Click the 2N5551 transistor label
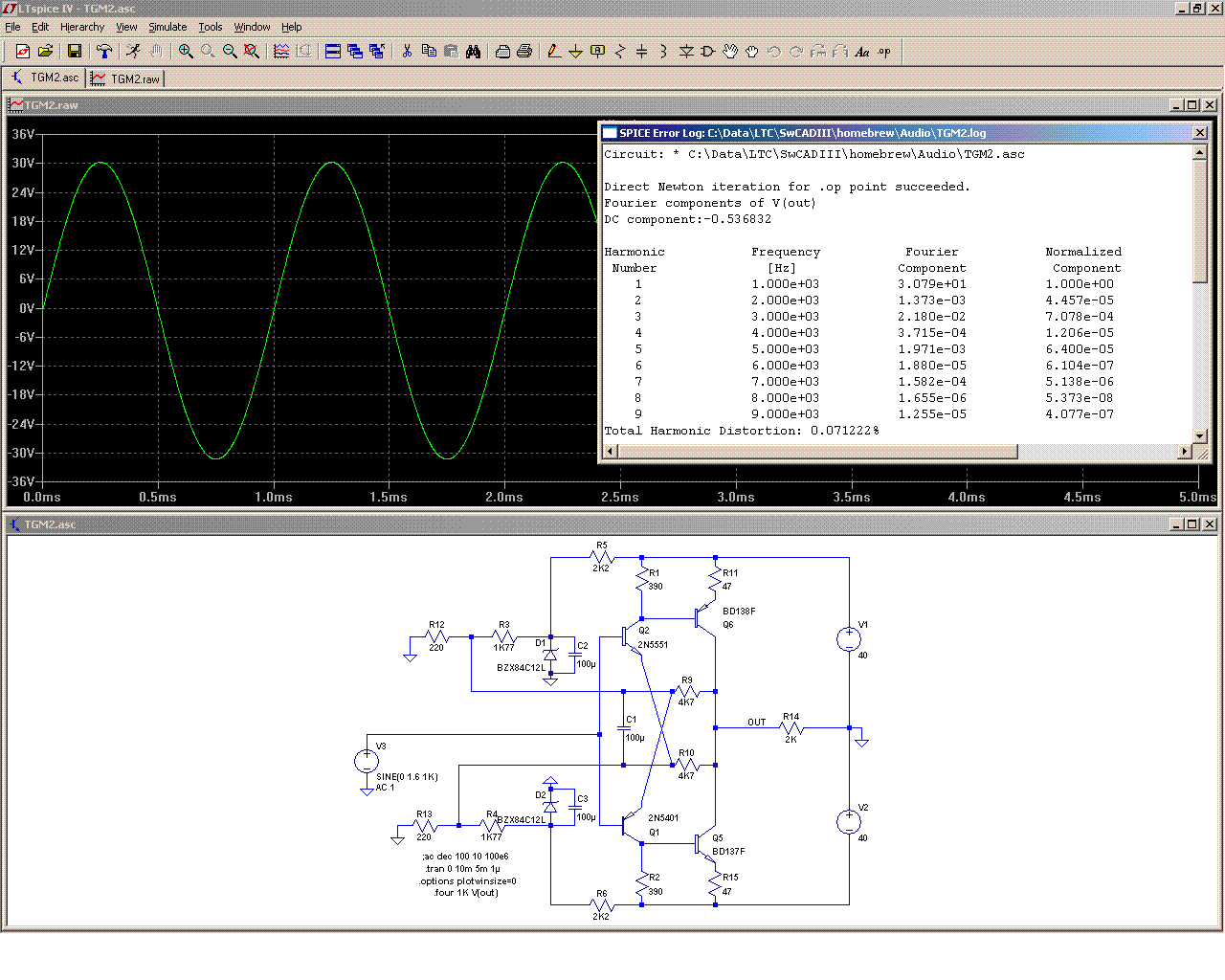This screenshot has height=980, width=1225. 654,645
